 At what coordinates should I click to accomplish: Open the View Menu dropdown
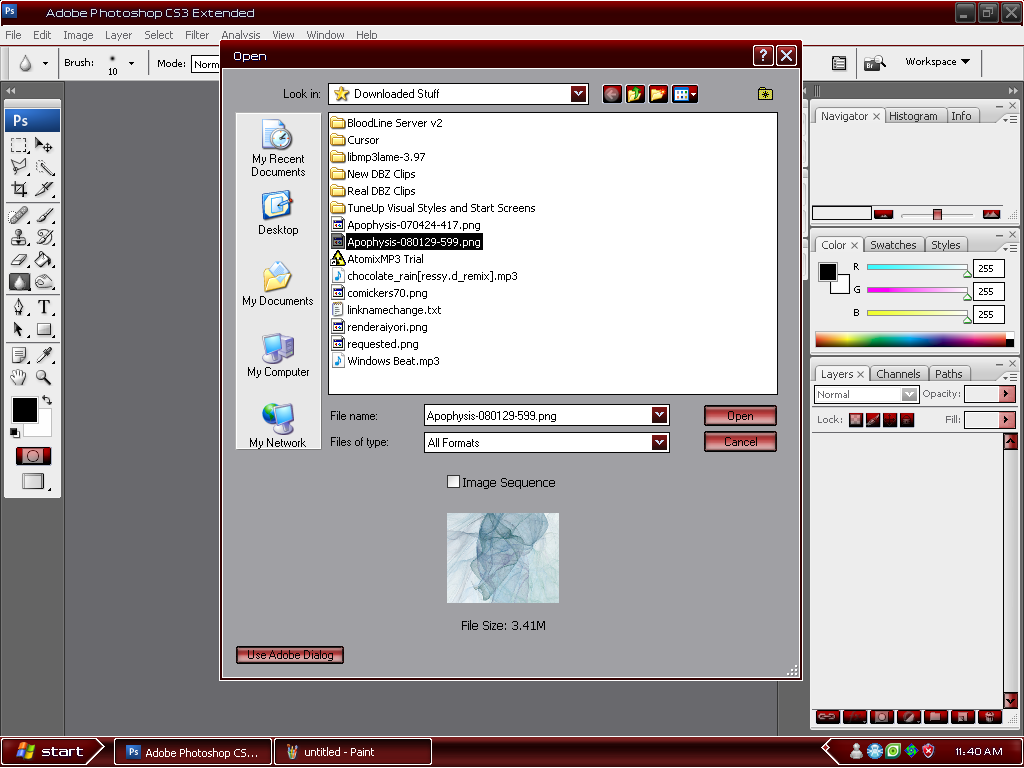(685, 94)
